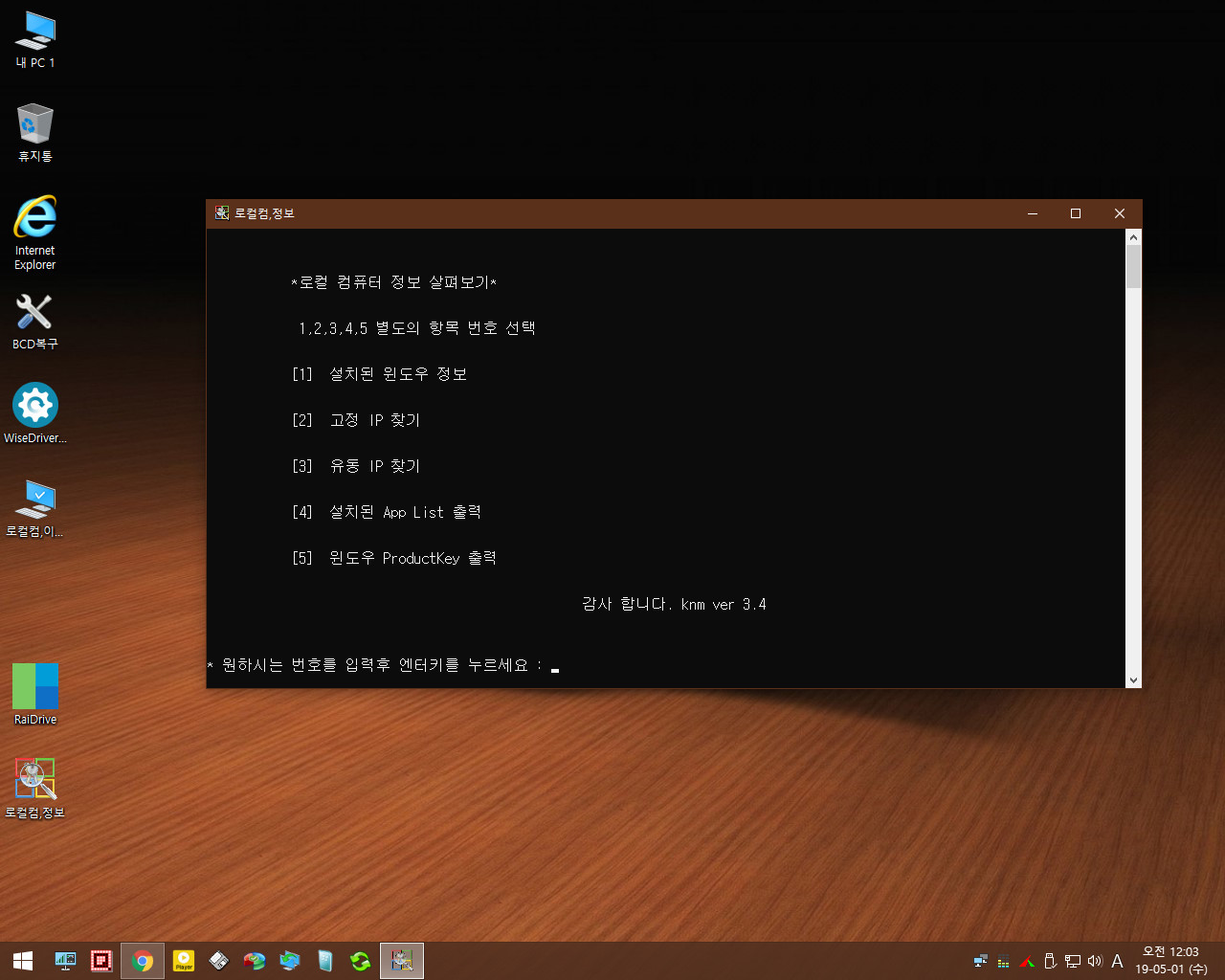Open the 로컬컴,정보 desktop shortcut
The width and height of the screenshot is (1225, 980).
pos(35,788)
